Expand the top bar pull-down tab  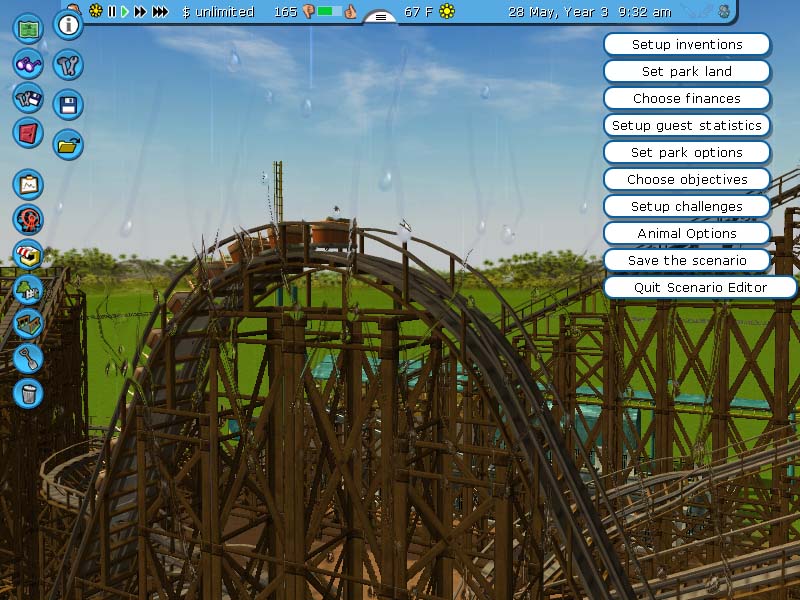tap(381, 17)
